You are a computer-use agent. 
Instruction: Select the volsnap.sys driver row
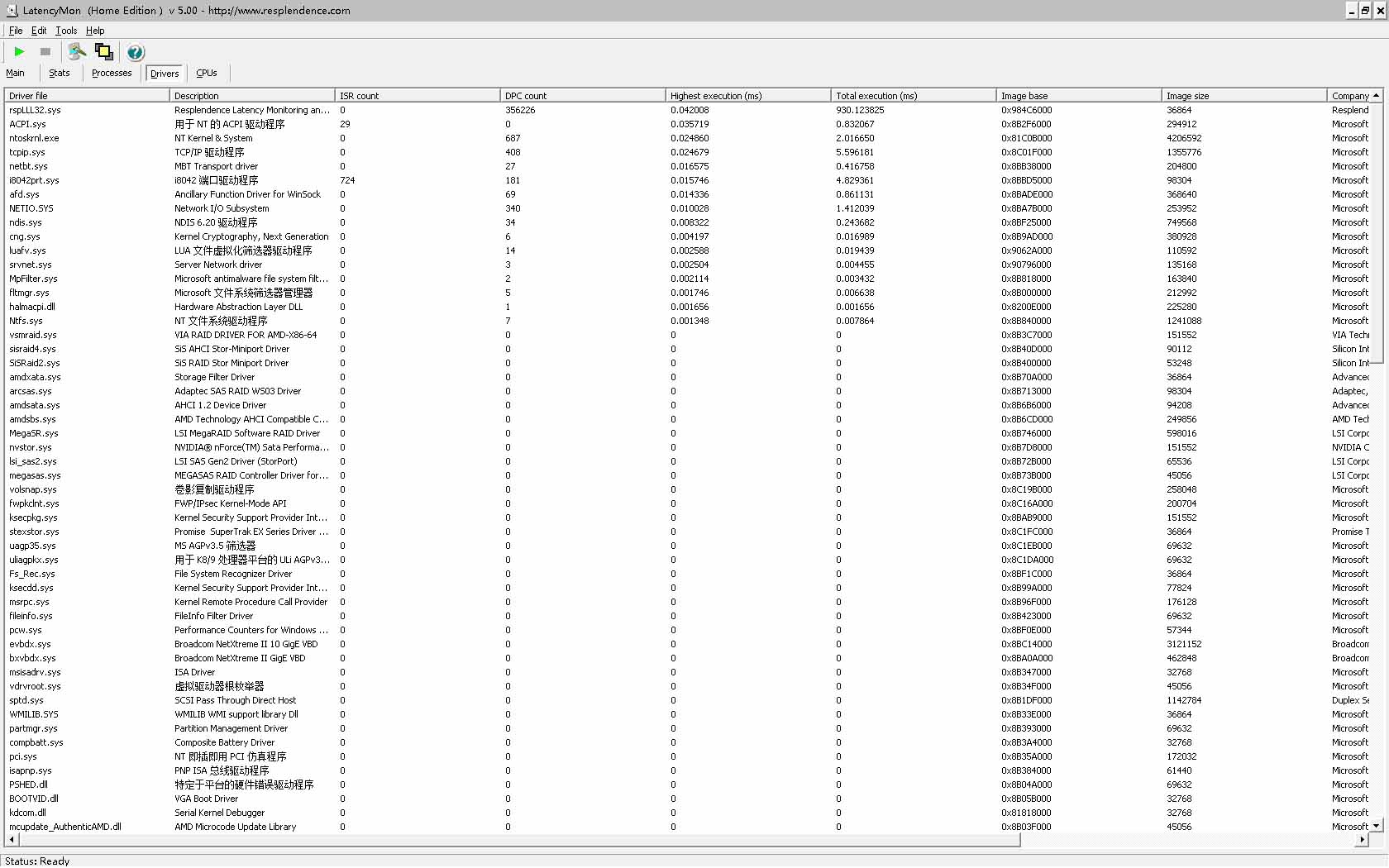687,489
